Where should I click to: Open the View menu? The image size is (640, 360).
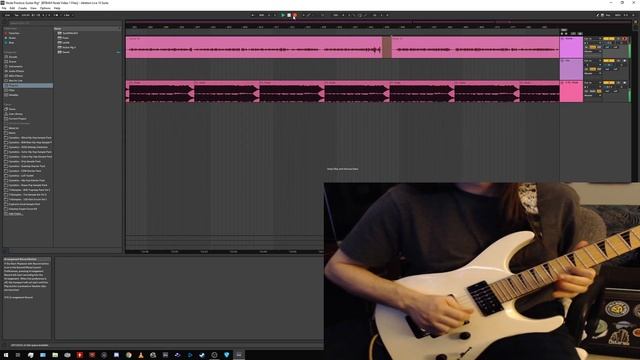point(33,8)
